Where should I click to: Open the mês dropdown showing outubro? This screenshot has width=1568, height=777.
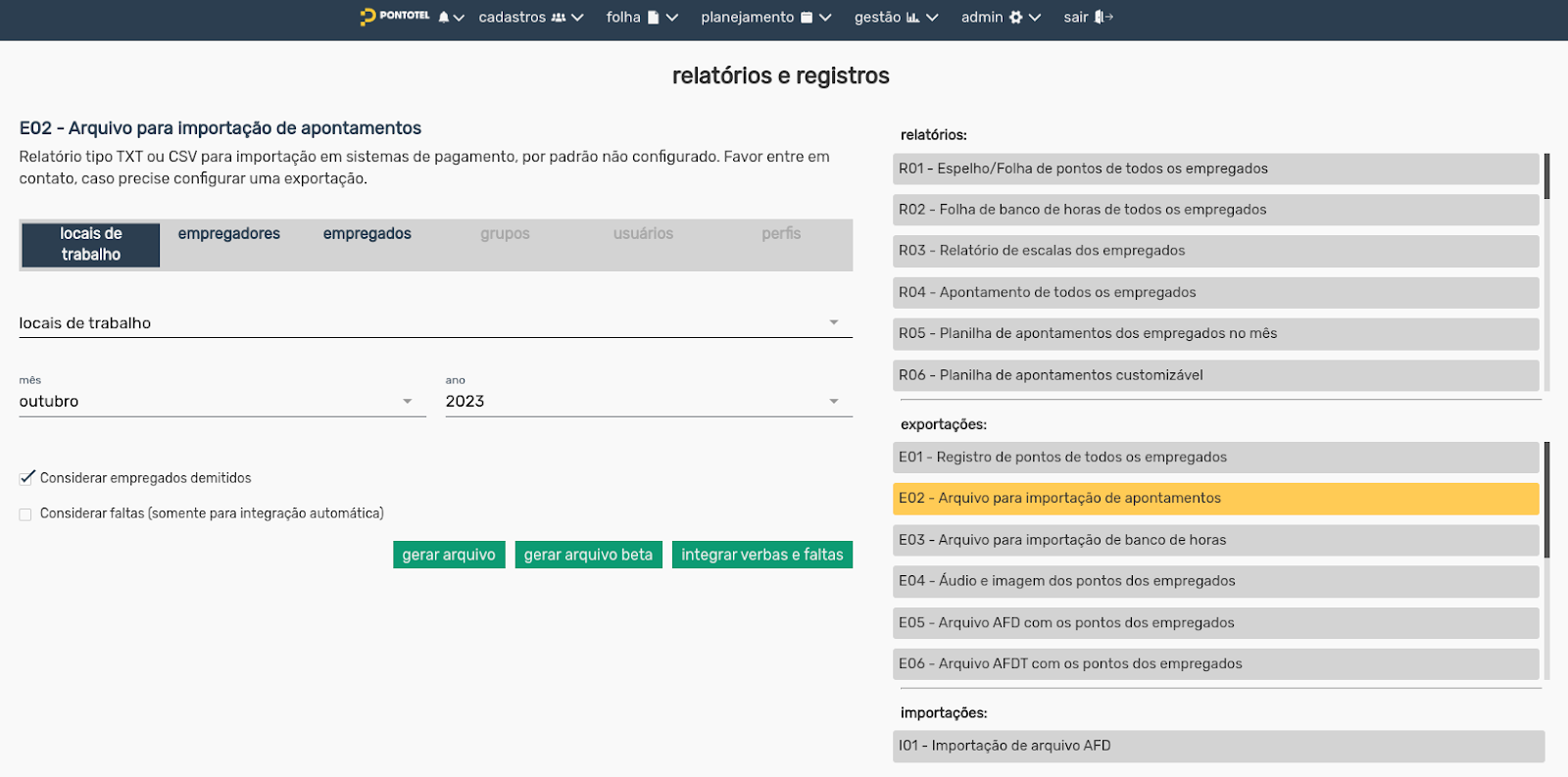click(x=222, y=401)
